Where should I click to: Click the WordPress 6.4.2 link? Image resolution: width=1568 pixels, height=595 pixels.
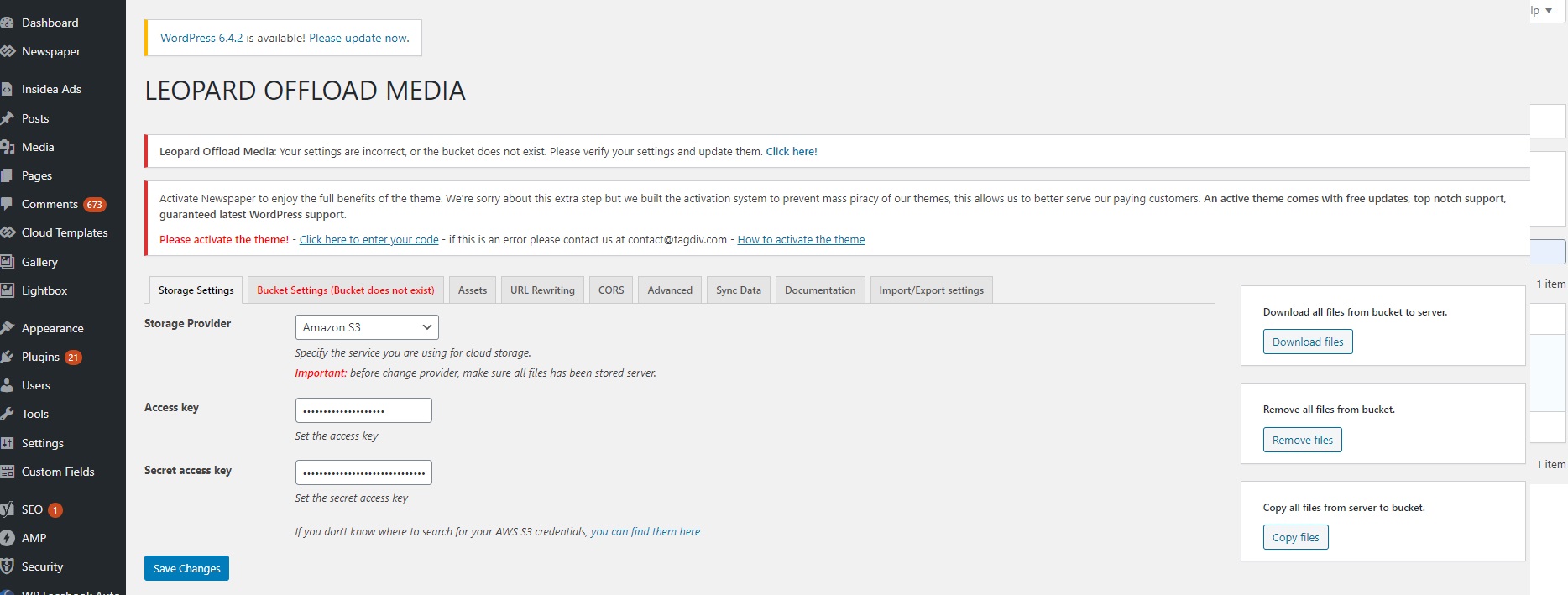click(201, 38)
